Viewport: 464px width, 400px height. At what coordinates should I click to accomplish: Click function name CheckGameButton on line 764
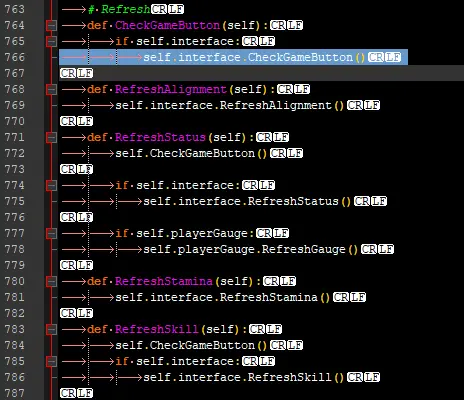coord(167,25)
